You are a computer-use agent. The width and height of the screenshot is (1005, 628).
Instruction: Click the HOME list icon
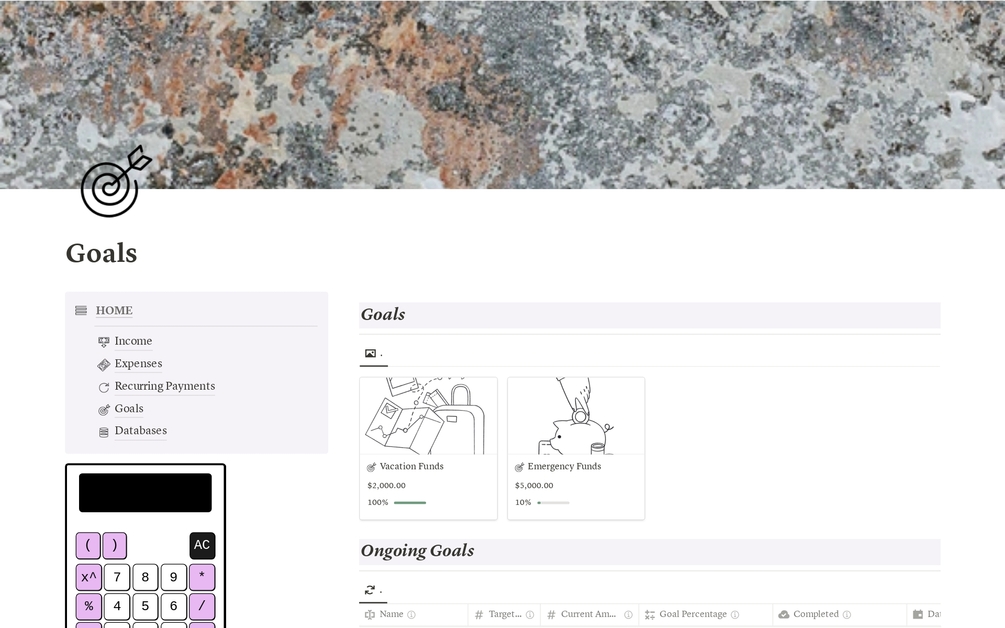81,311
